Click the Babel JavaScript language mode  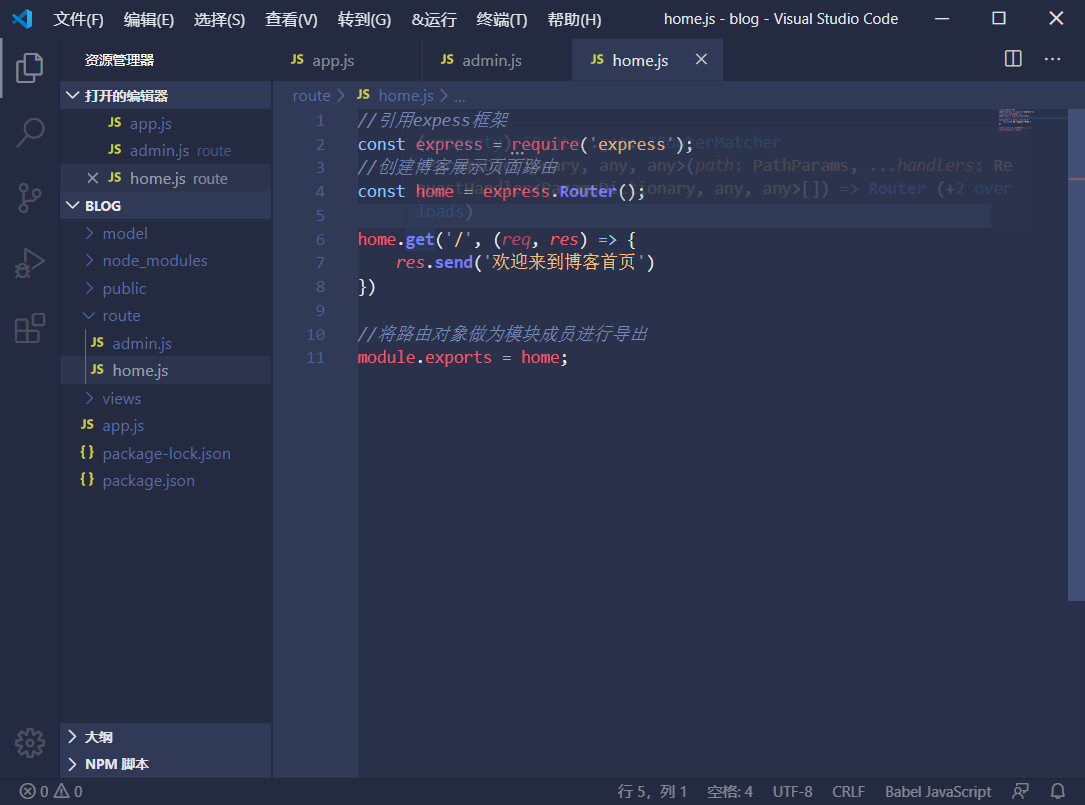(x=937, y=791)
